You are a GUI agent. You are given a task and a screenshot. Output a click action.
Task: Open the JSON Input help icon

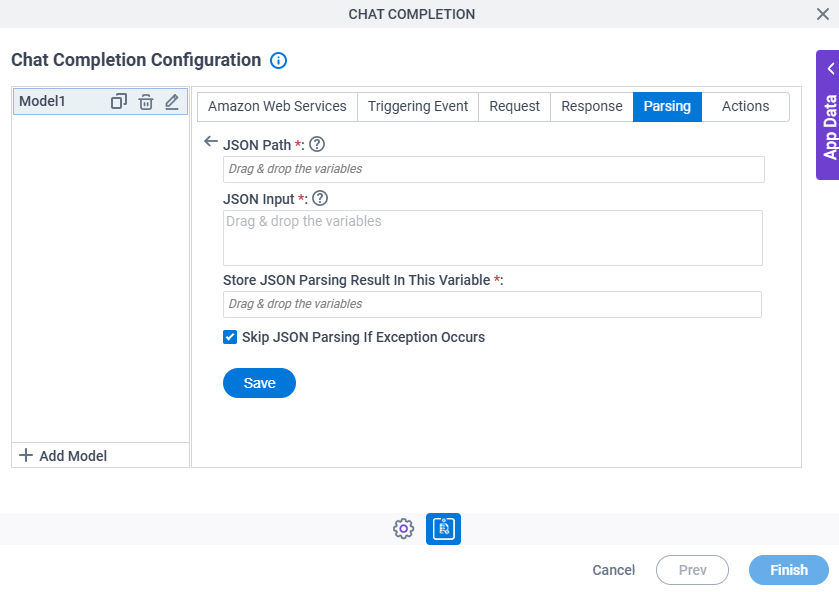click(320, 199)
